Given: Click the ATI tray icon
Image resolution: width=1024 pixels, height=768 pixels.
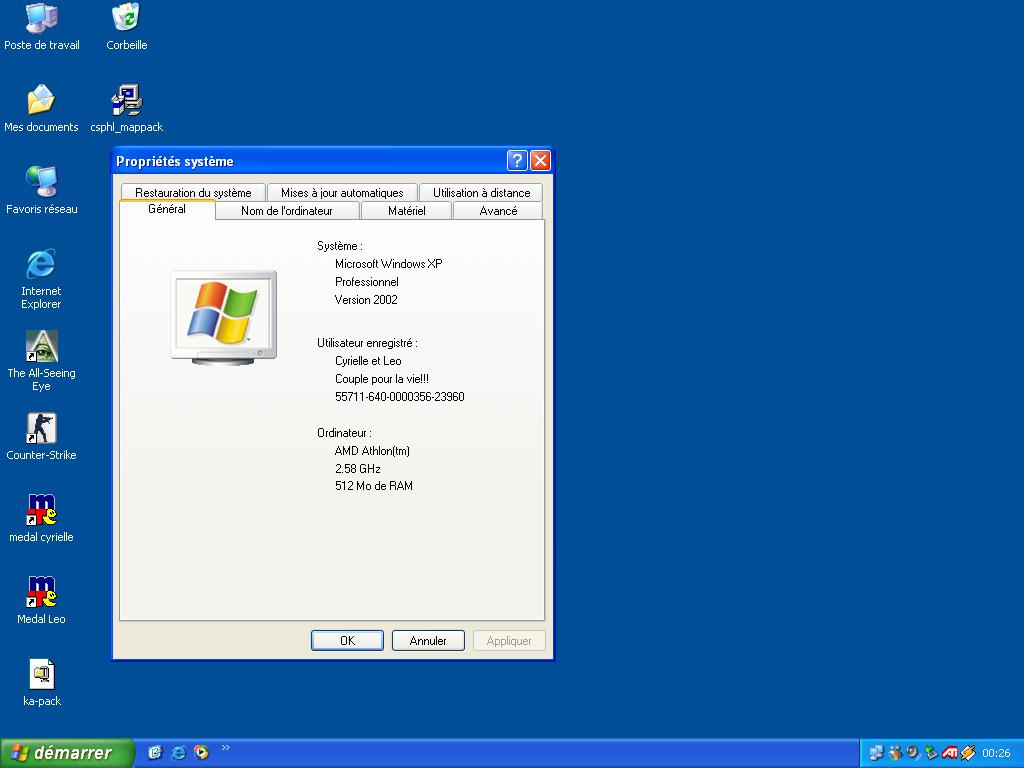Looking at the screenshot, I should (950, 753).
